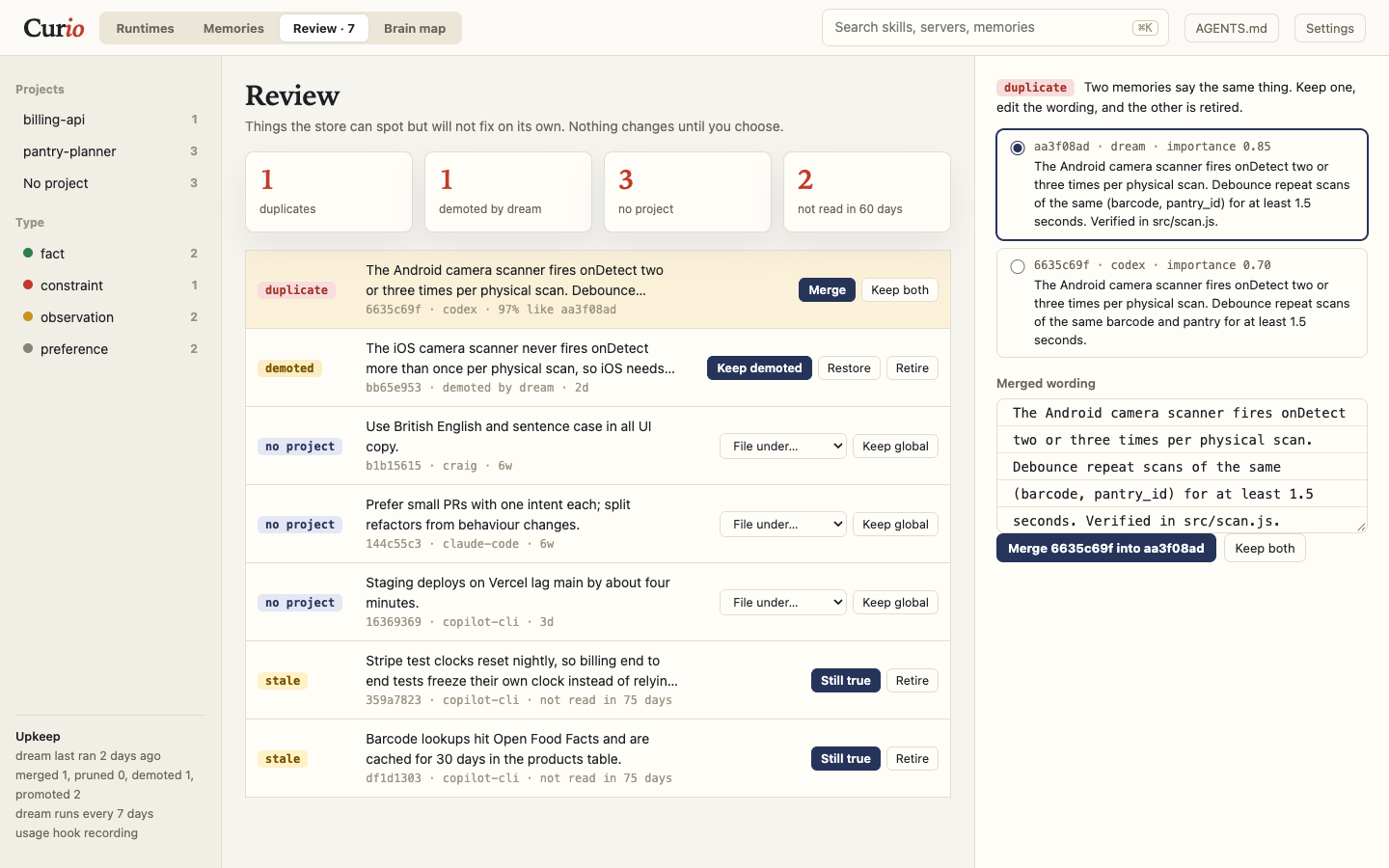The height and width of the screenshot is (868, 1389).
Task: Filter by fact type
Action: tap(110, 254)
